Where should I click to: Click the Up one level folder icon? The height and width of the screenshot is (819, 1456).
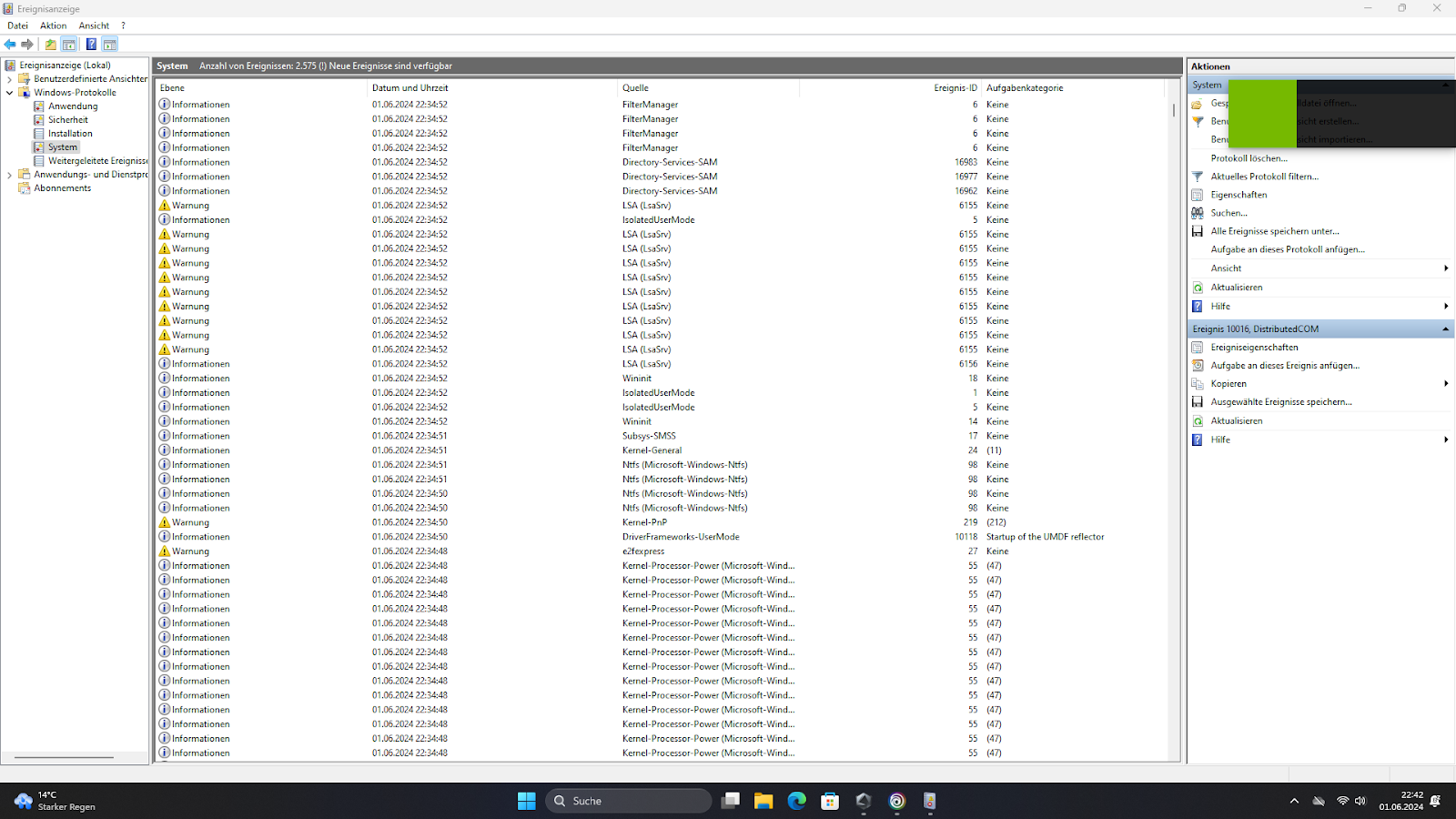(51, 45)
